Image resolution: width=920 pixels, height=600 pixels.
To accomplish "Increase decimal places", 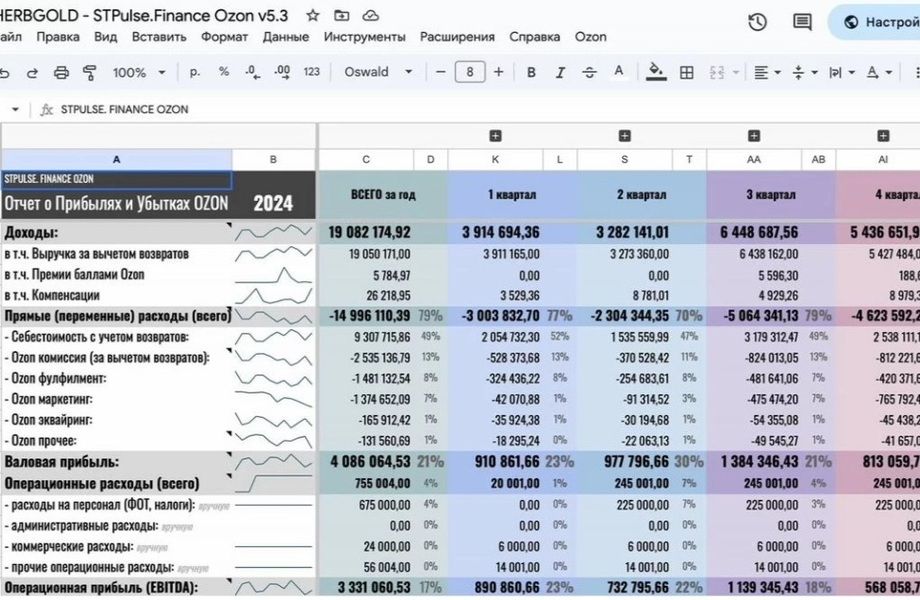I will pos(282,72).
